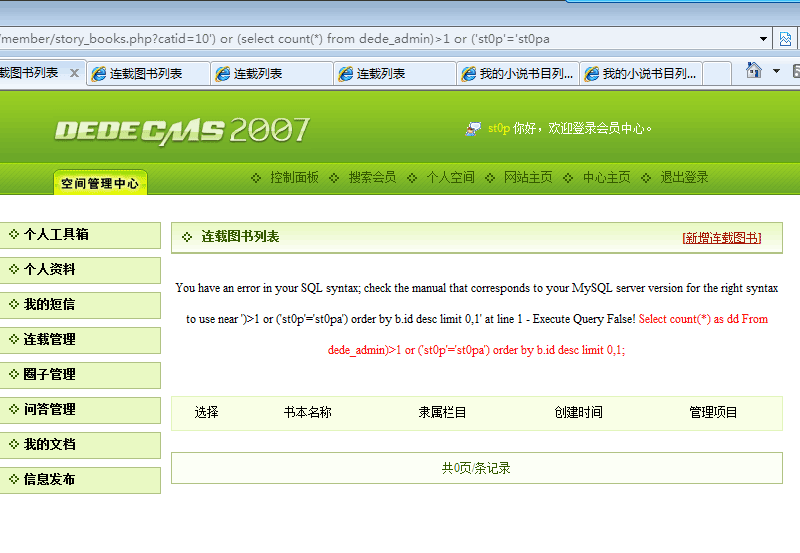Image resolution: width=800 pixels, height=553 pixels.
Task: Click the compatibility view icon beside address bar
Action: [785, 39]
